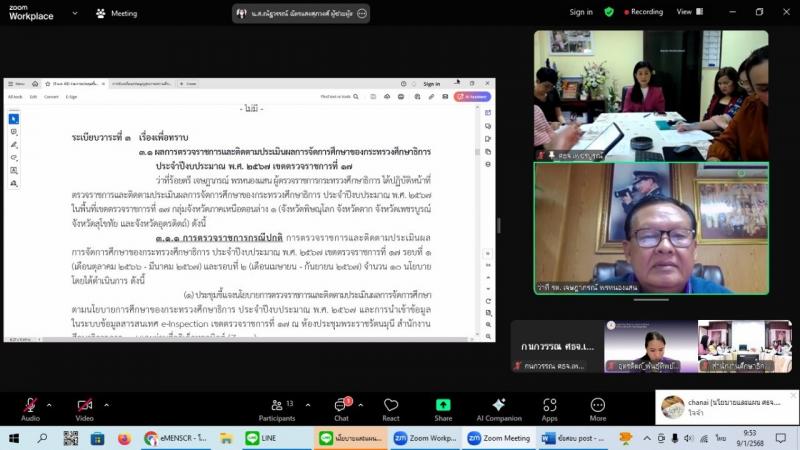
Task: Choose the Acrobat highlighter pen tool
Action: coord(14,145)
